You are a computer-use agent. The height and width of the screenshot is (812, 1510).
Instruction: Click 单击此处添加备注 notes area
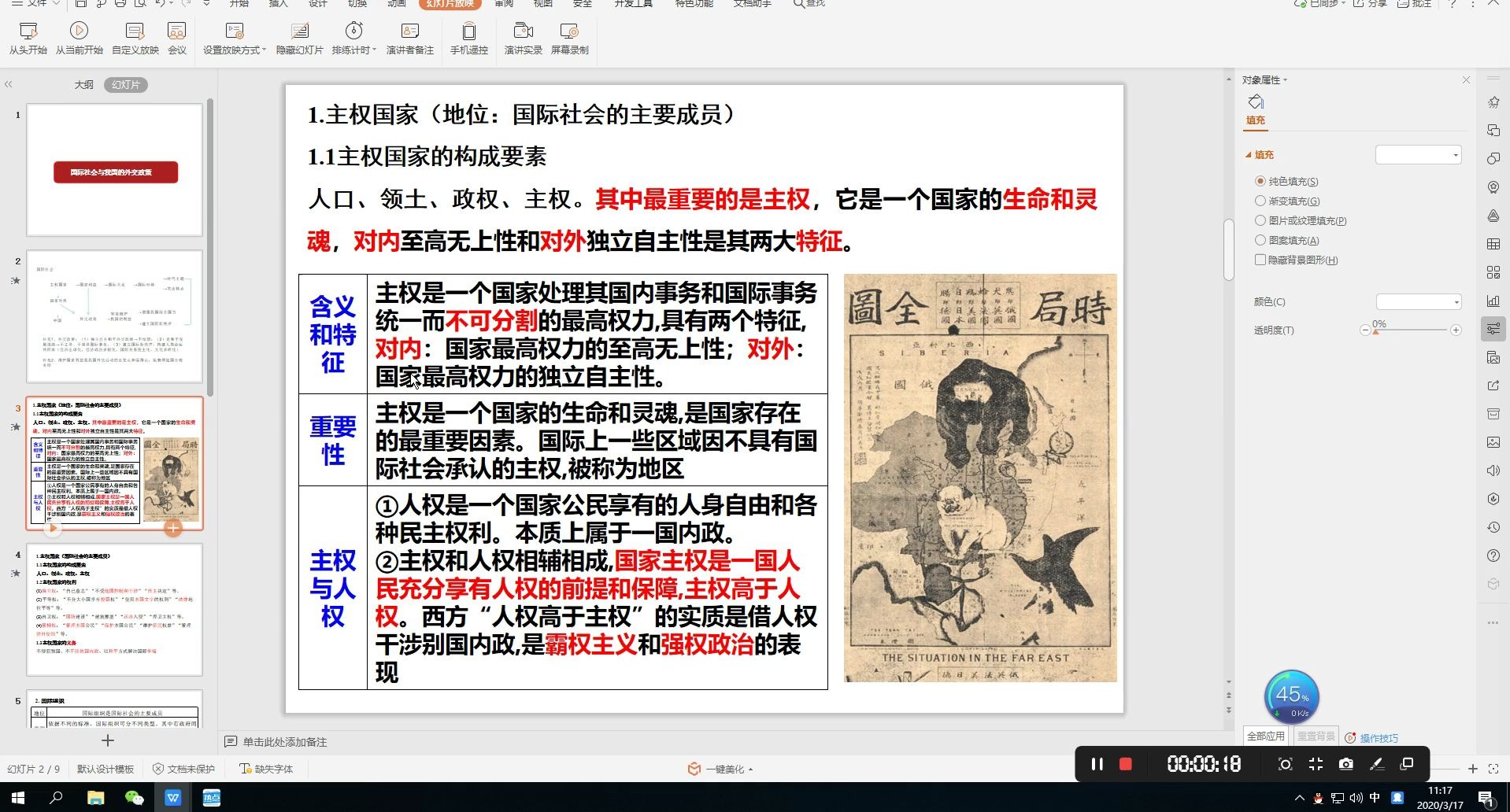click(x=285, y=742)
